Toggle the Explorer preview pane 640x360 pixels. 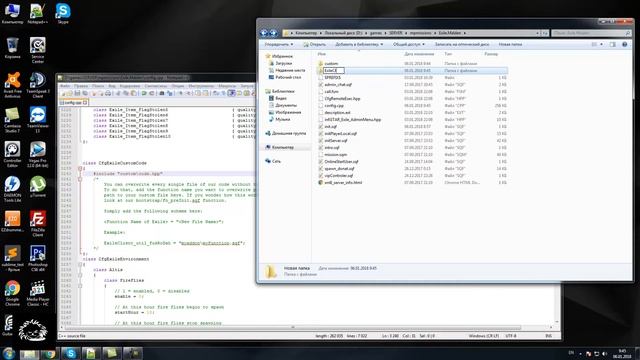click(612, 44)
